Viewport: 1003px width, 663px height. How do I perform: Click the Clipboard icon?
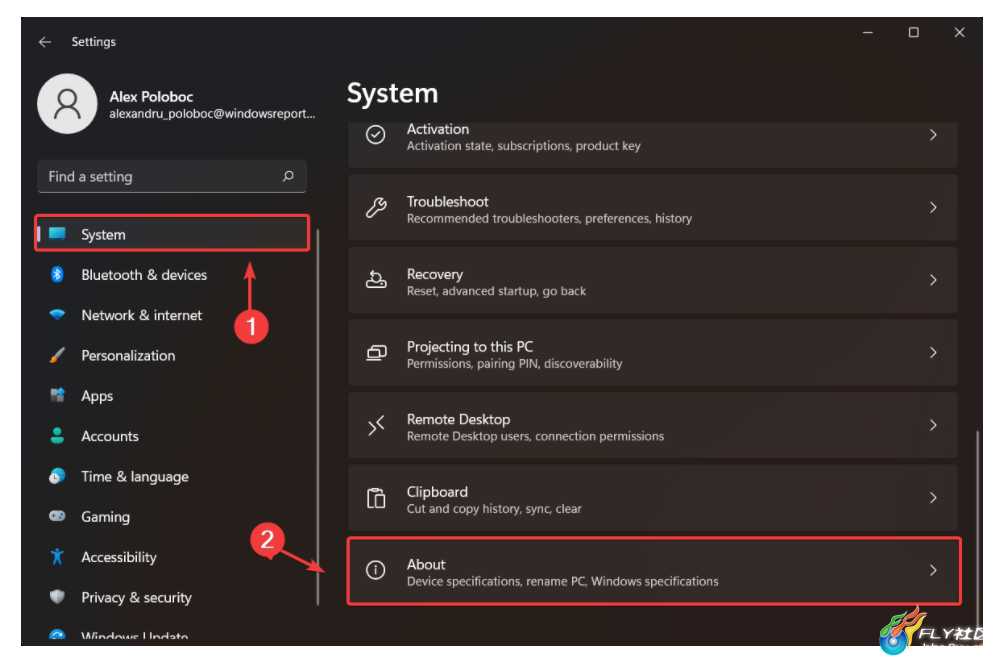[375, 497]
